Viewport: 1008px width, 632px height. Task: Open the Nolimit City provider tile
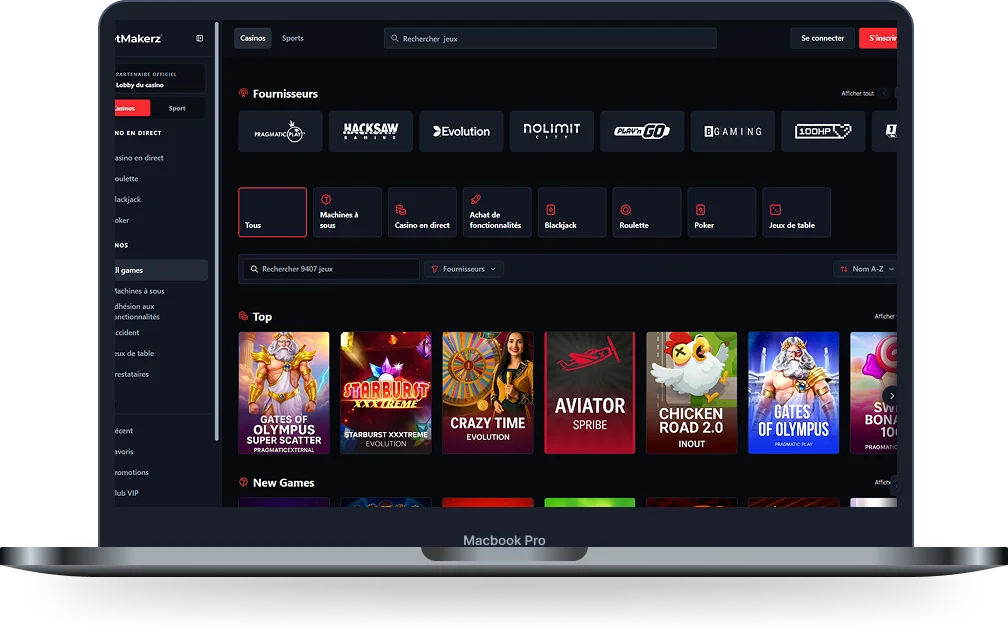[x=552, y=131]
